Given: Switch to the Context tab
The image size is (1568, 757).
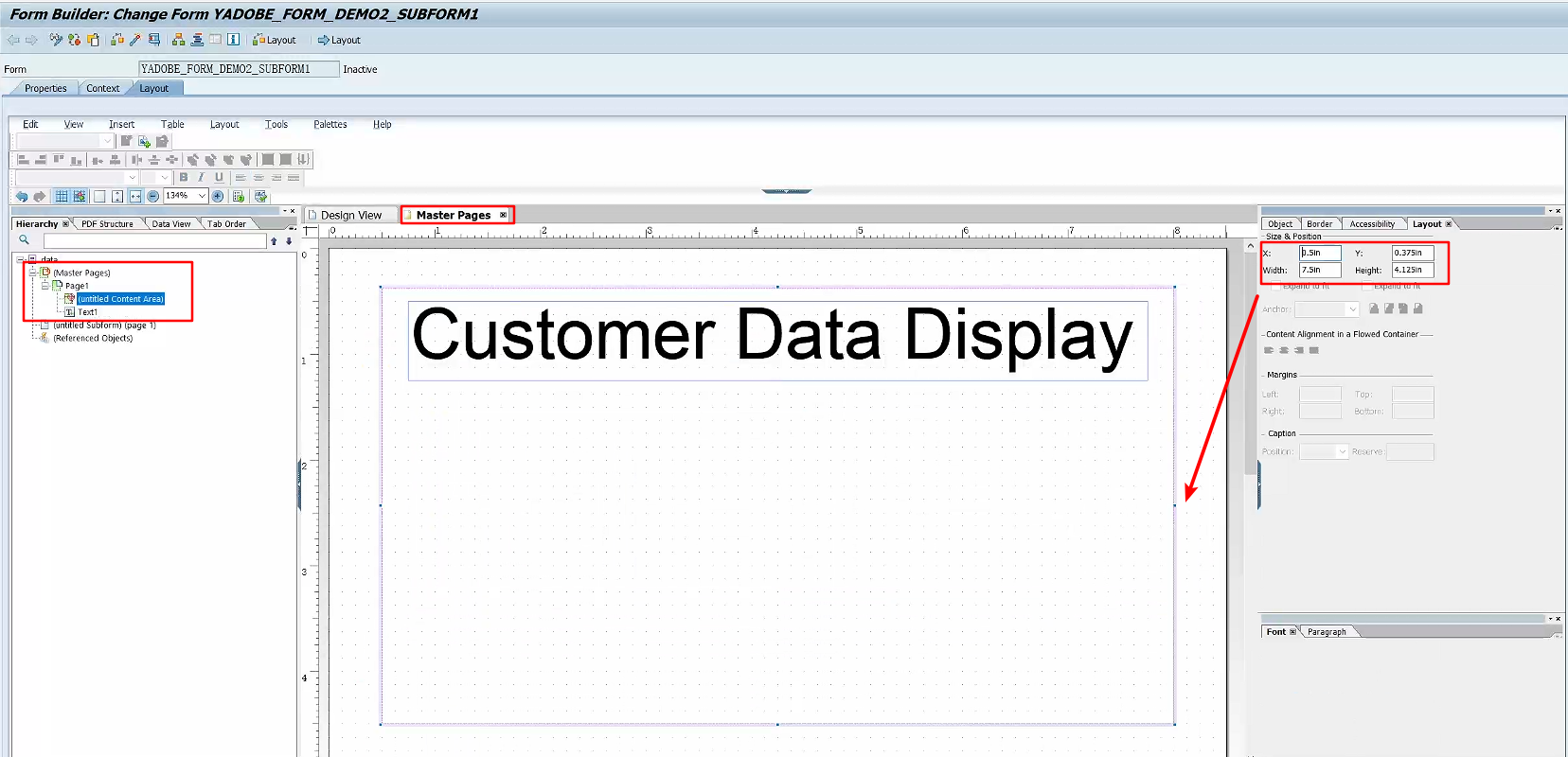Looking at the screenshot, I should point(102,88).
